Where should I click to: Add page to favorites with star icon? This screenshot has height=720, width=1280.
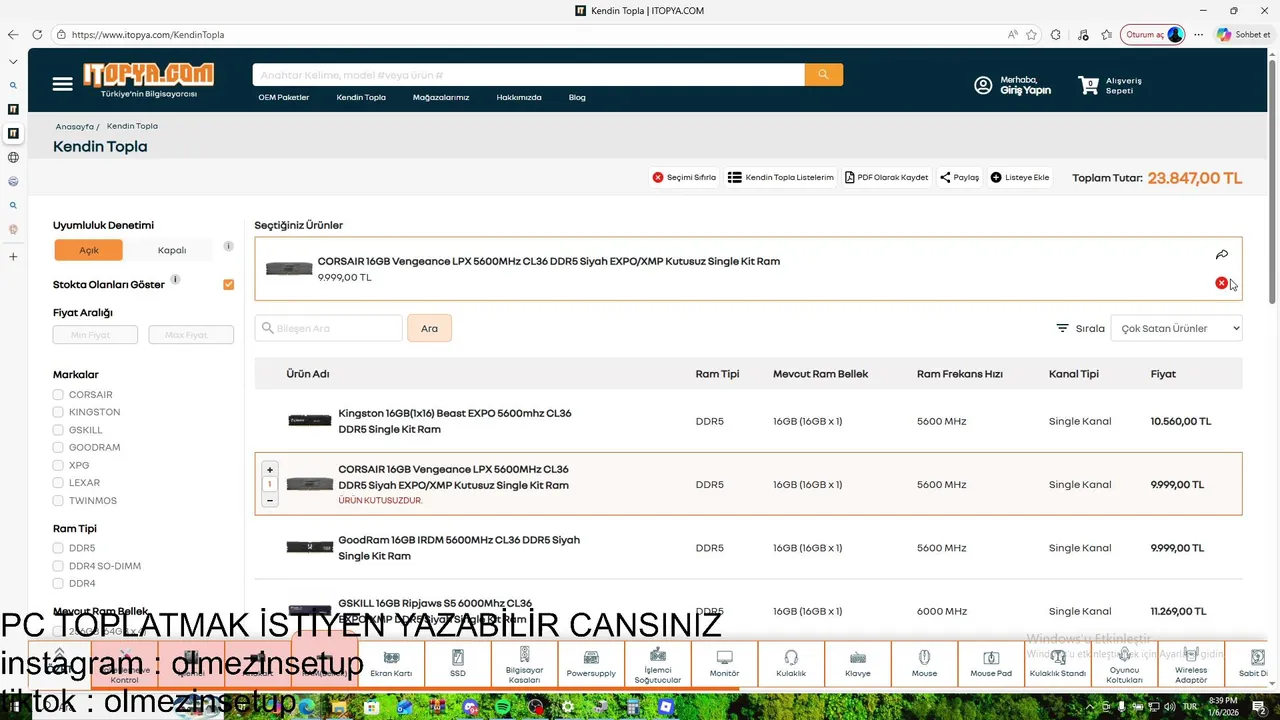tap(1031, 34)
